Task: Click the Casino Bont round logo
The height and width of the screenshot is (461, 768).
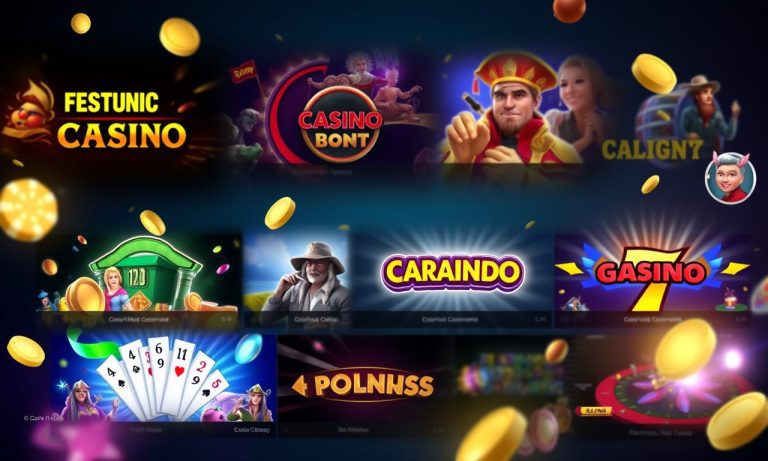Action: [x=340, y=124]
